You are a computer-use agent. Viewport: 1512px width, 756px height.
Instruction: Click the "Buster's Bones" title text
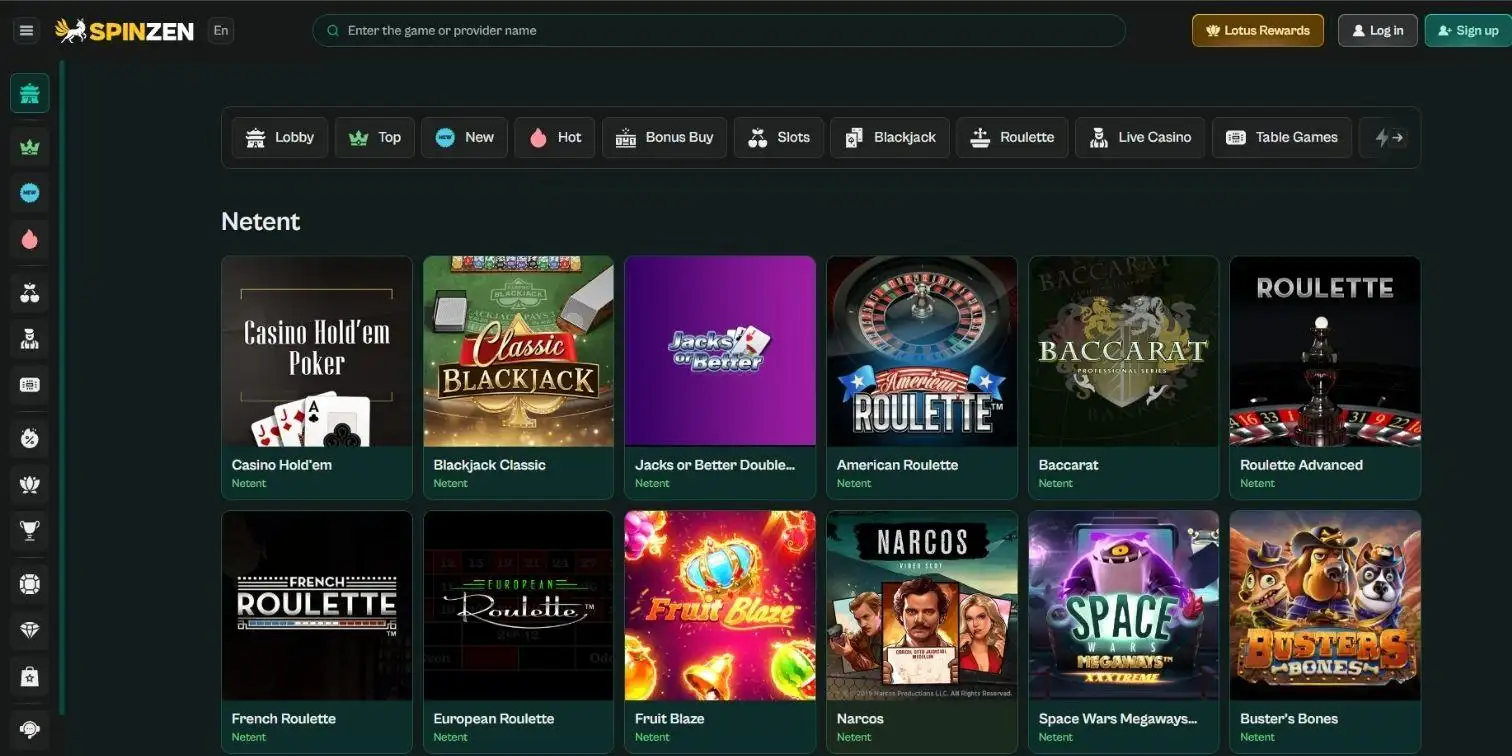click(x=1289, y=719)
